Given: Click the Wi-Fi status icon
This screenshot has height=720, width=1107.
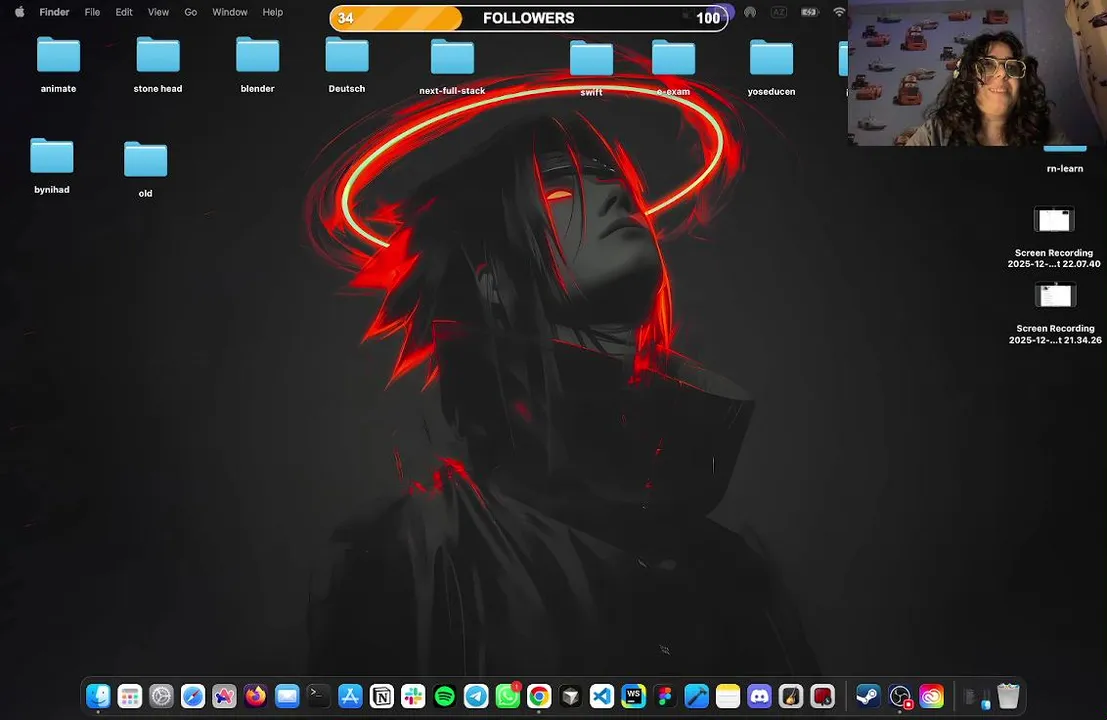Looking at the screenshot, I should (839, 12).
